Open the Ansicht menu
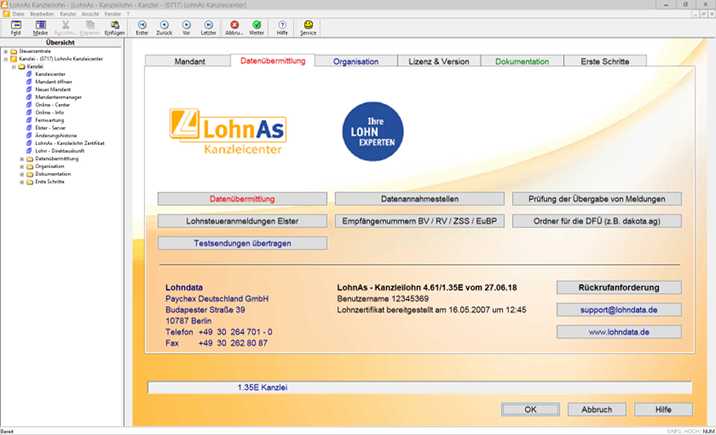The width and height of the screenshot is (716, 435). click(x=90, y=14)
